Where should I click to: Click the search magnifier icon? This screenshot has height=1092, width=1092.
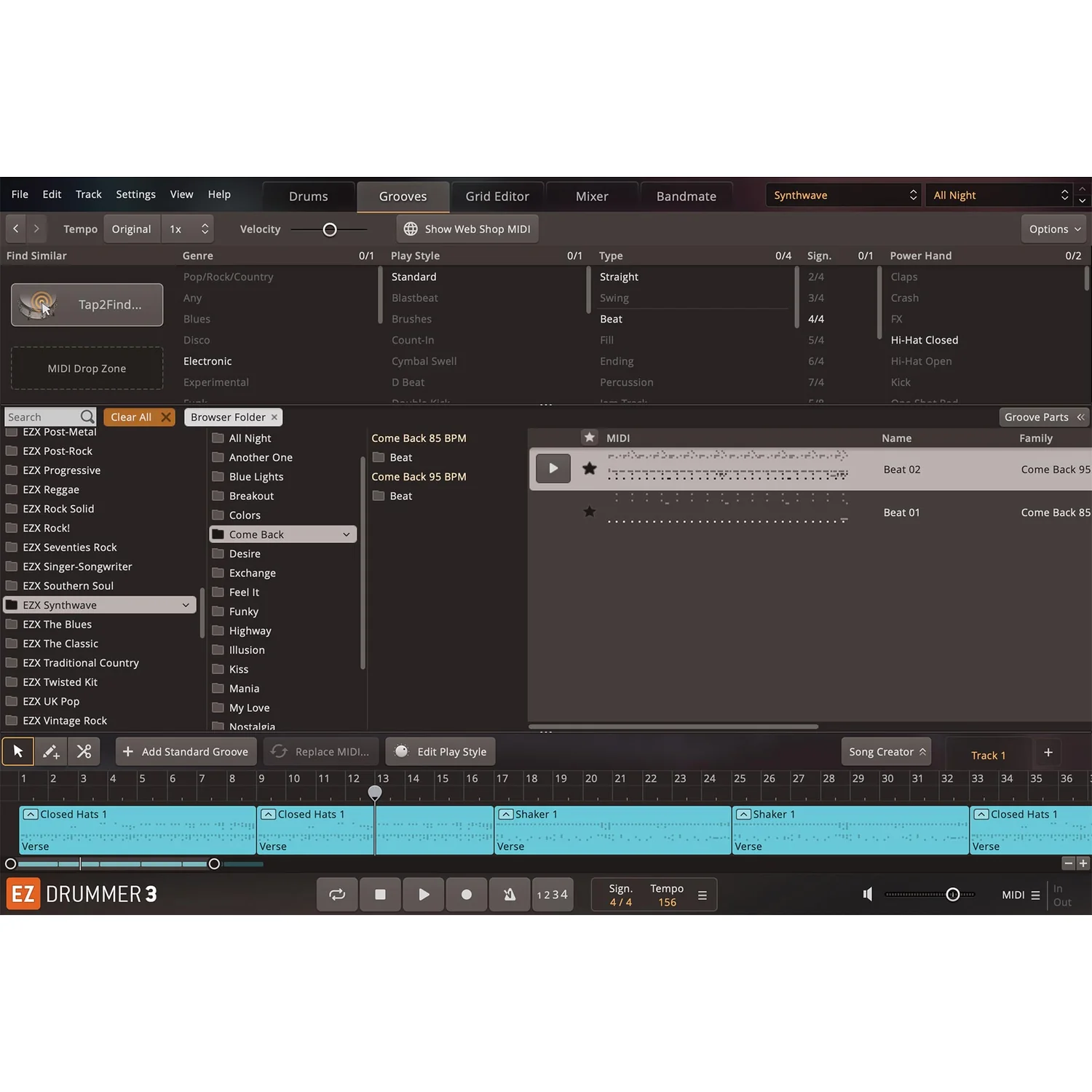point(87,416)
